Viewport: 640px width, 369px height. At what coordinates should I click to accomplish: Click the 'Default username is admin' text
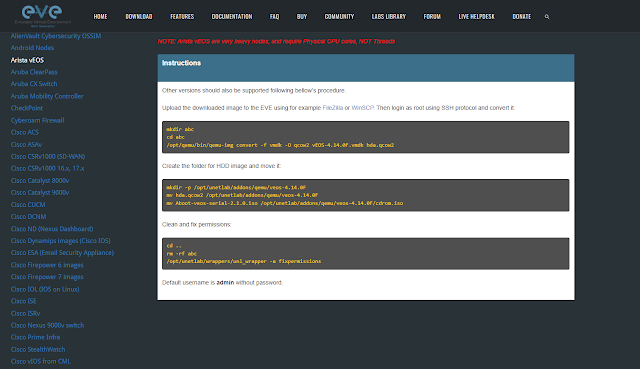pos(222,282)
